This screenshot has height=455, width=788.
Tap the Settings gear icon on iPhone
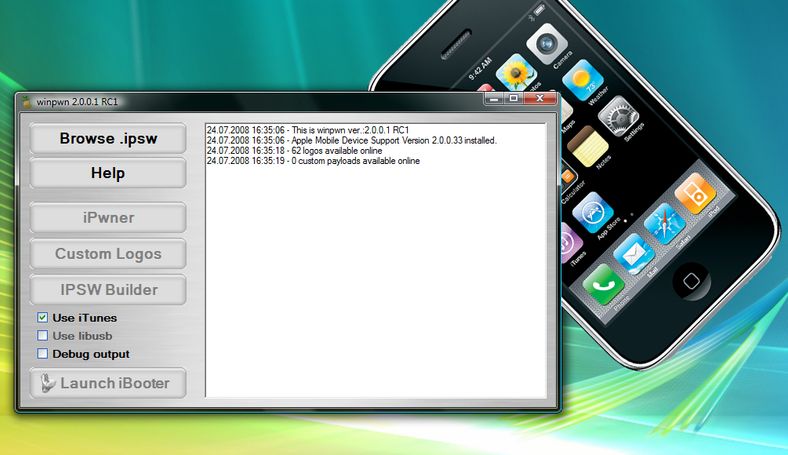[x=618, y=117]
